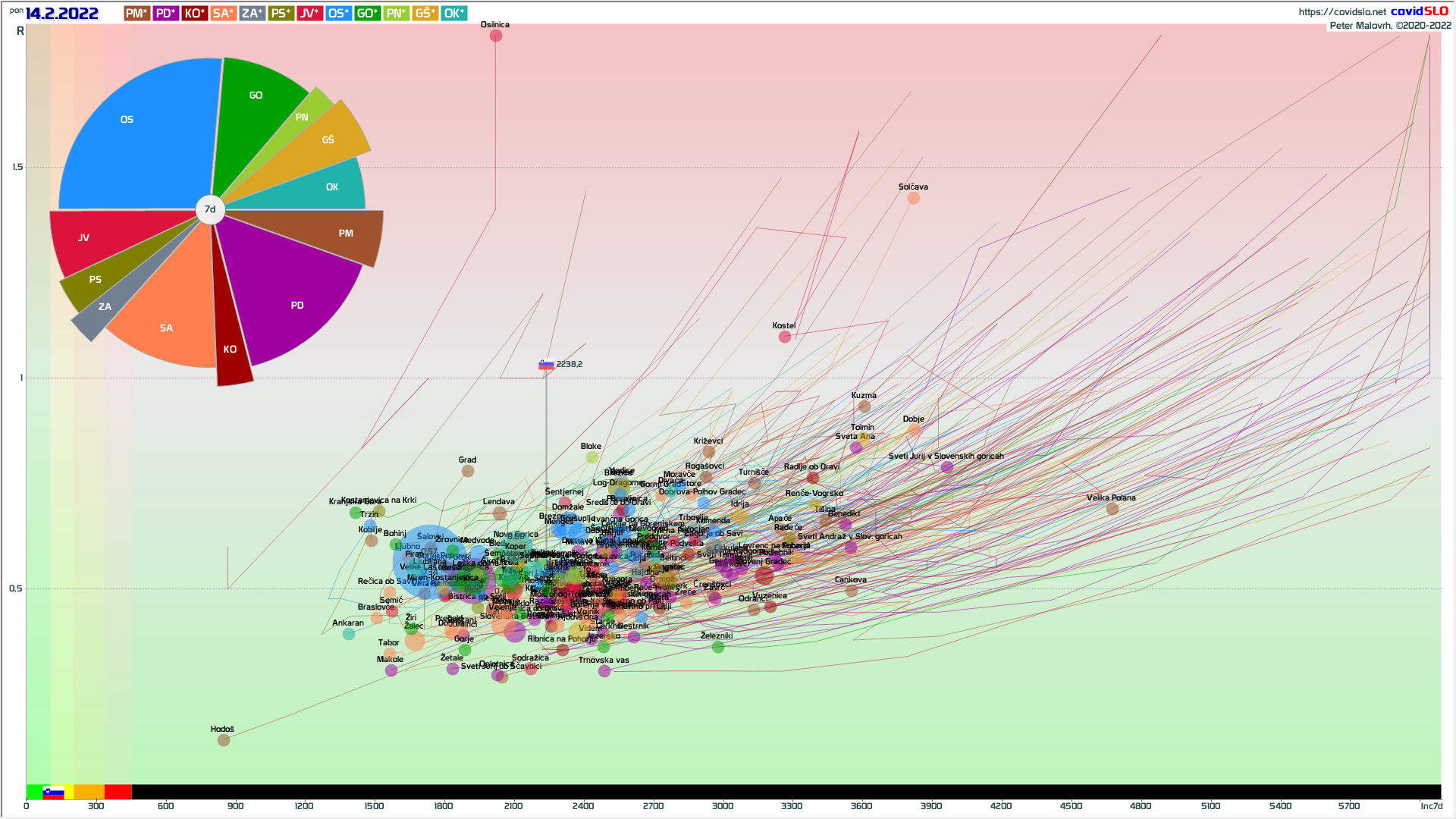Click the Velika Polana bubble
The height and width of the screenshot is (819, 1456).
coord(1112,509)
